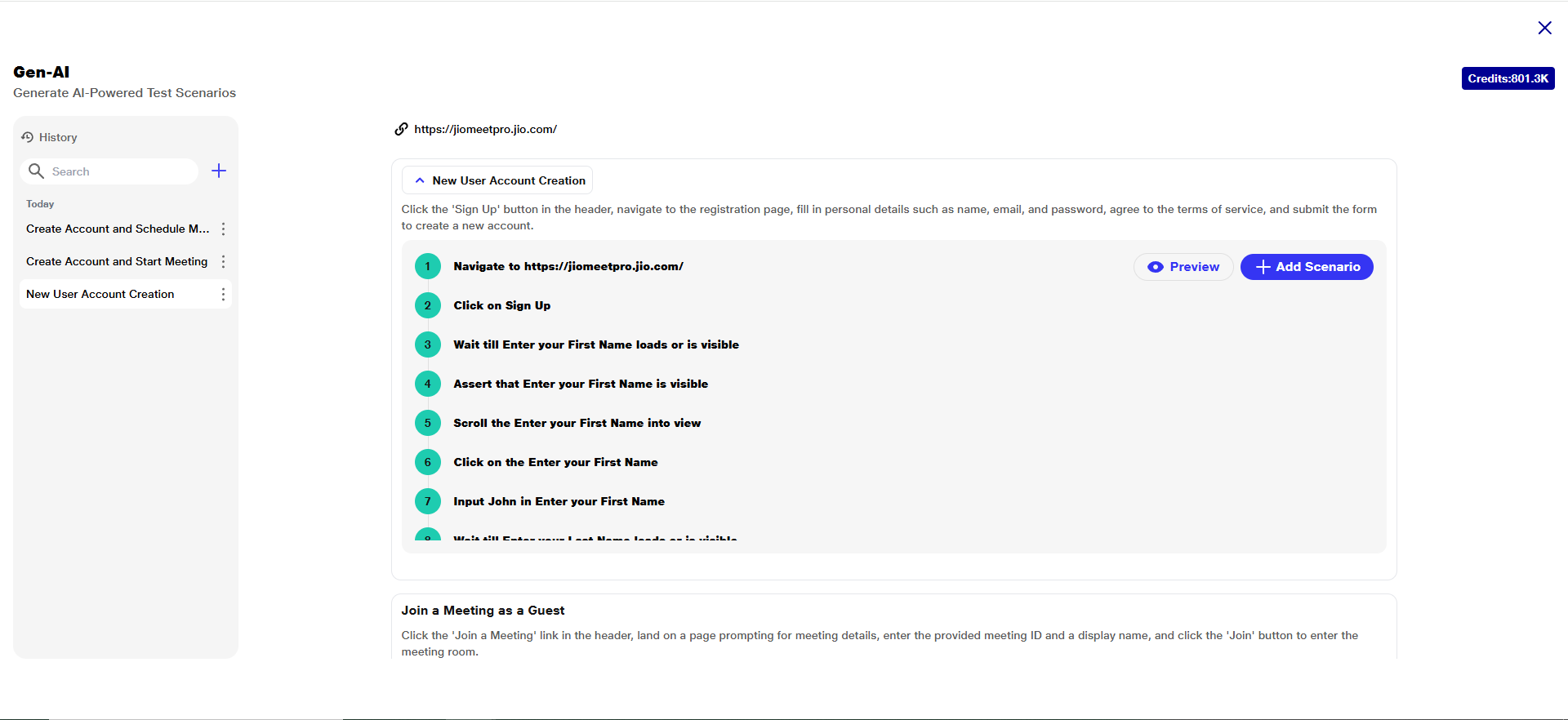Open options for Create Account and Schedule Meeting
Screen dimensions: 1568x720
pyautogui.click(x=223, y=229)
